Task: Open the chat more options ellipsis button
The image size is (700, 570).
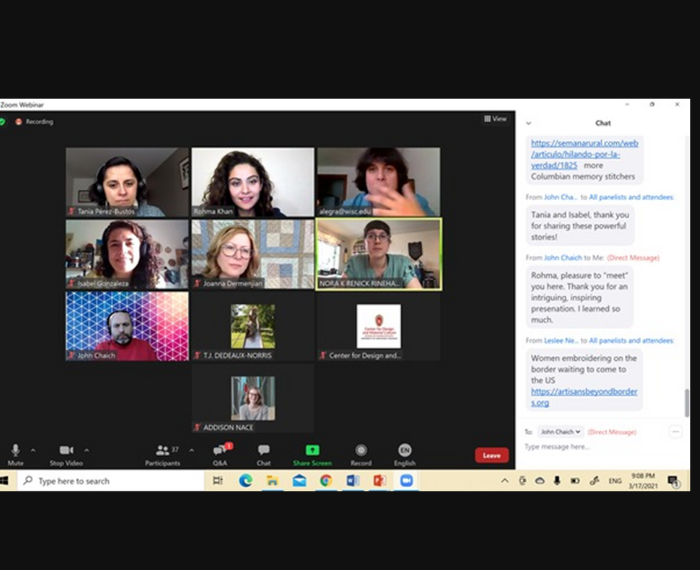Action: click(x=676, y=432)
